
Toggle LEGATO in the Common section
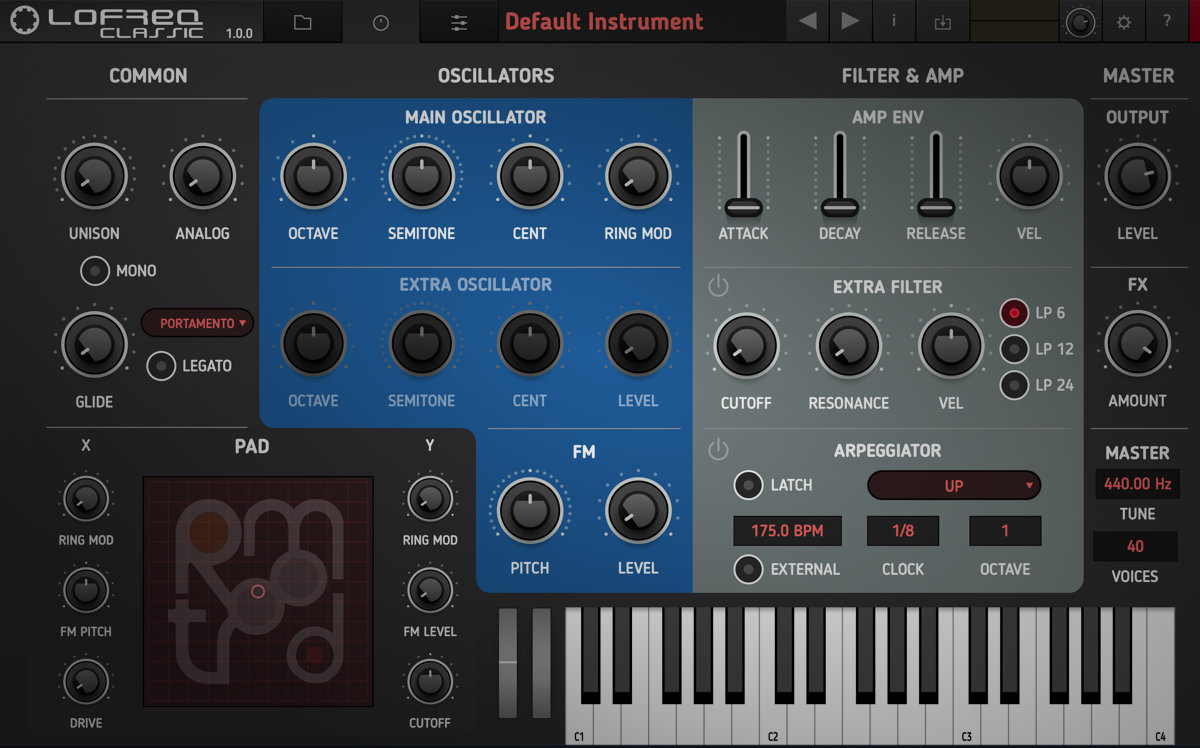(x=162, y=366)
